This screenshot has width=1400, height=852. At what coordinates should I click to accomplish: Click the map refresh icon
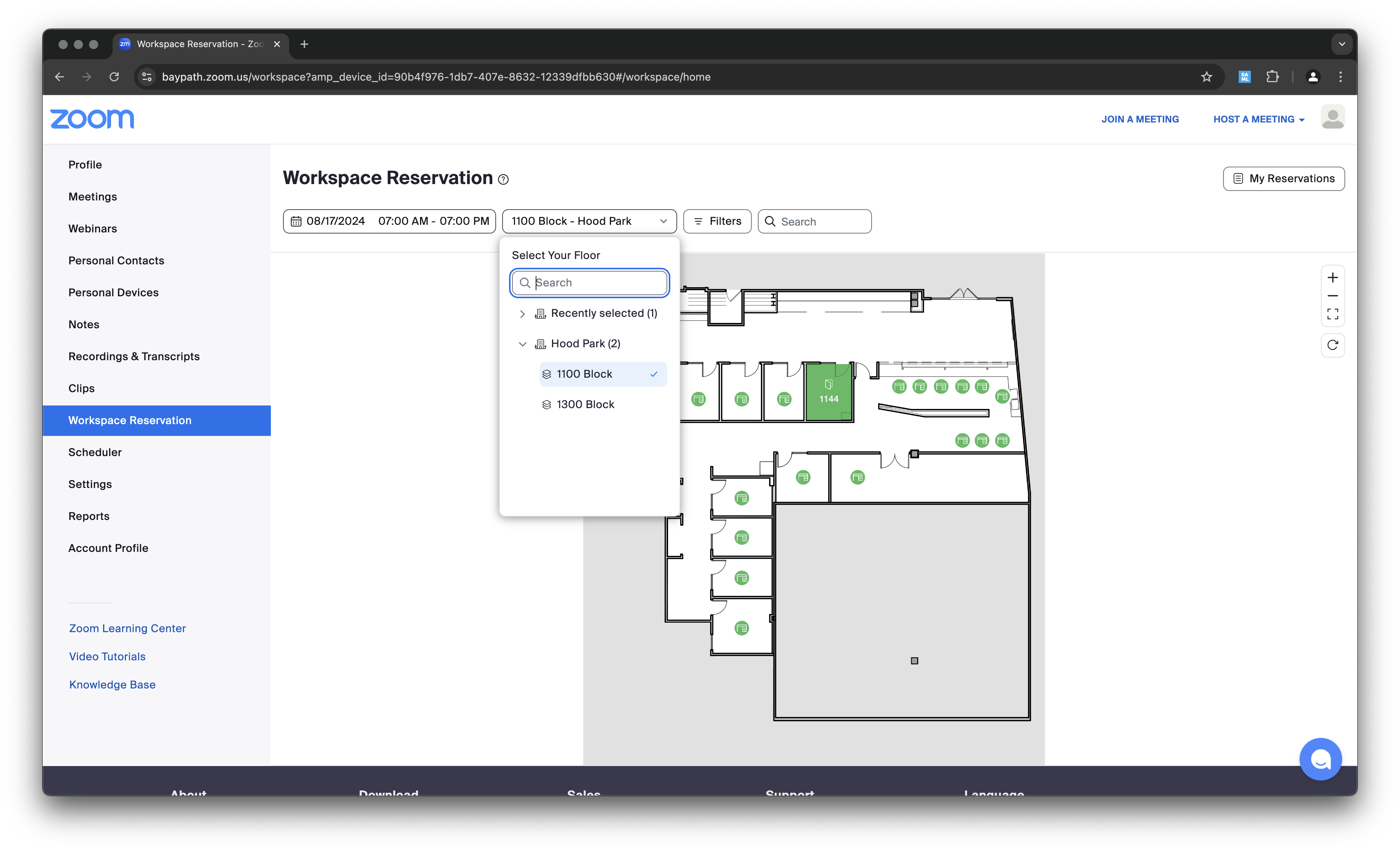click(1332, 345)
